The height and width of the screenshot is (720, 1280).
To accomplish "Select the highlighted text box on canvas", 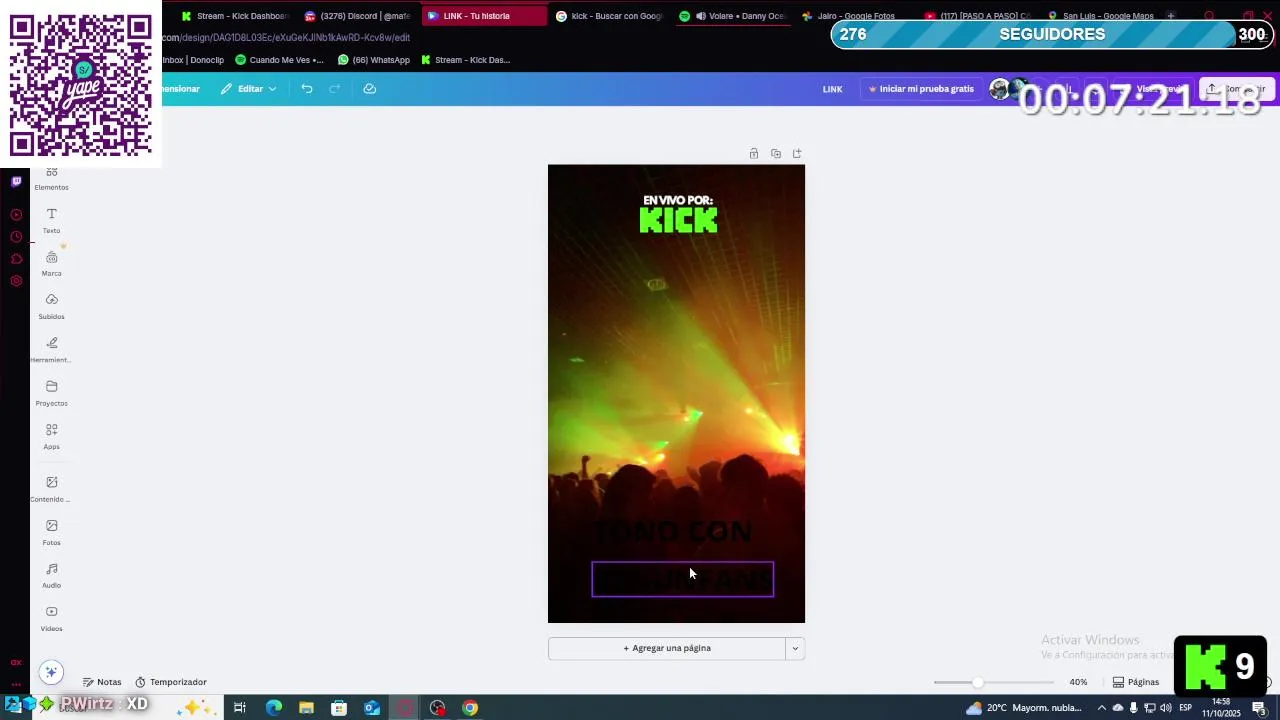I will point(682,579).
